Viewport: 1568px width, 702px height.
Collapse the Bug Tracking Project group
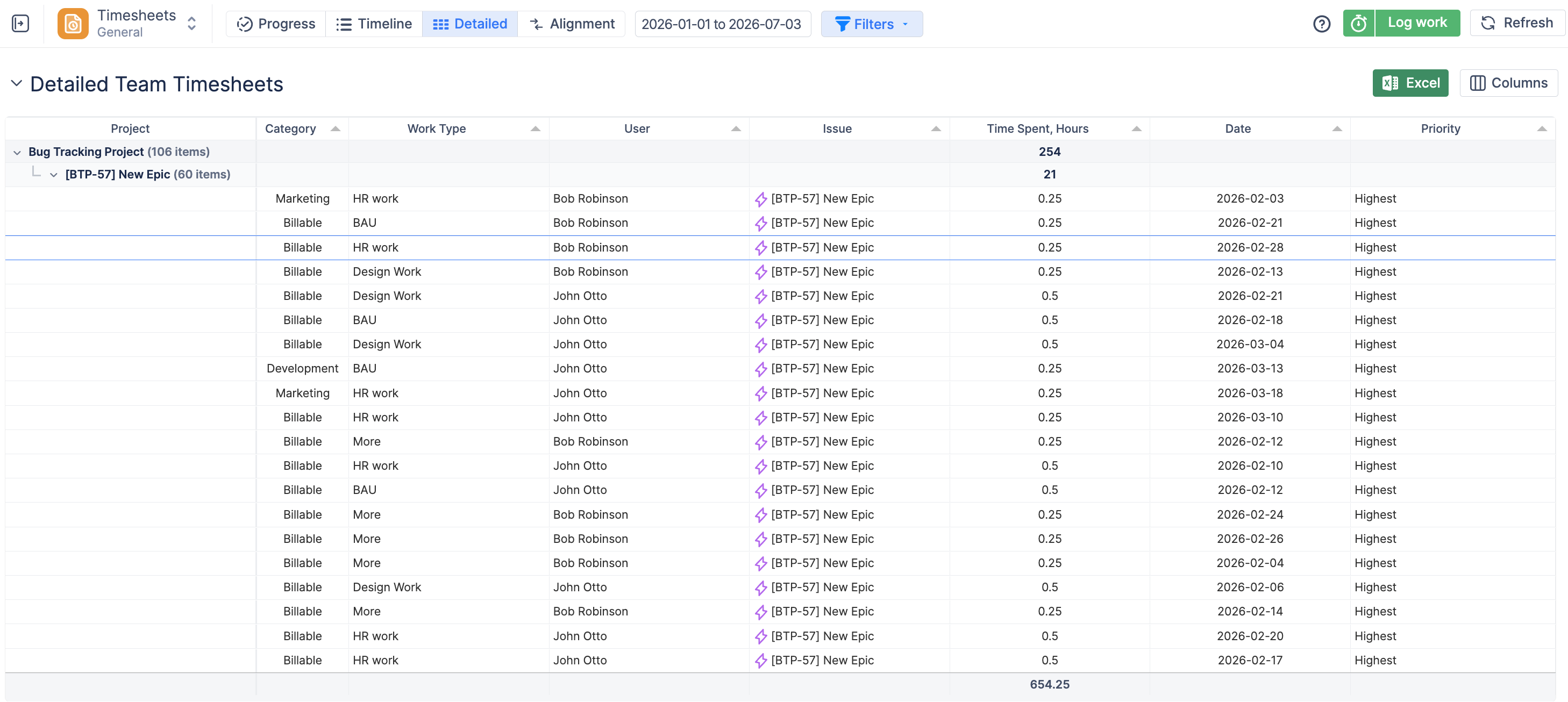point(17,152)
